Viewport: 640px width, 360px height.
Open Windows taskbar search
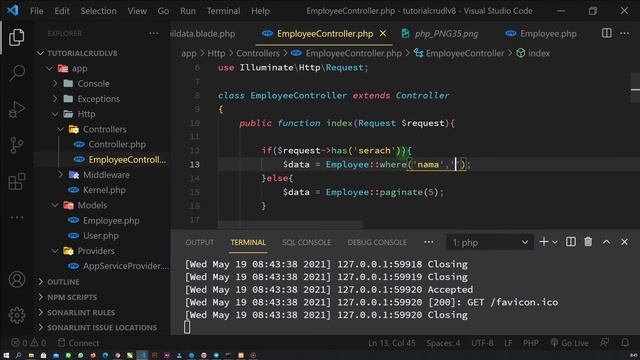click(x=18, y=356)
